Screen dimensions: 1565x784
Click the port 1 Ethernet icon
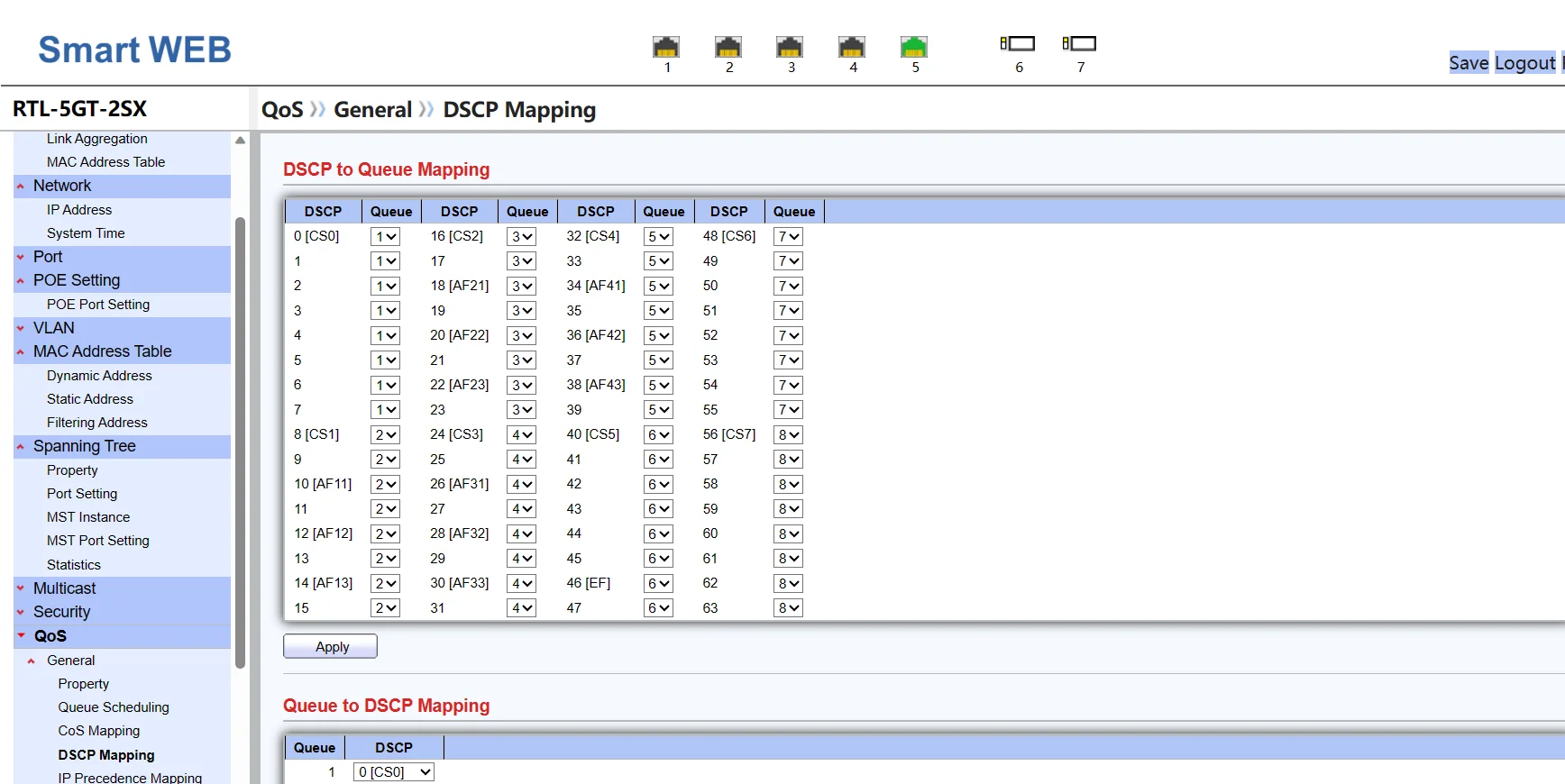[x=666, y=47]
